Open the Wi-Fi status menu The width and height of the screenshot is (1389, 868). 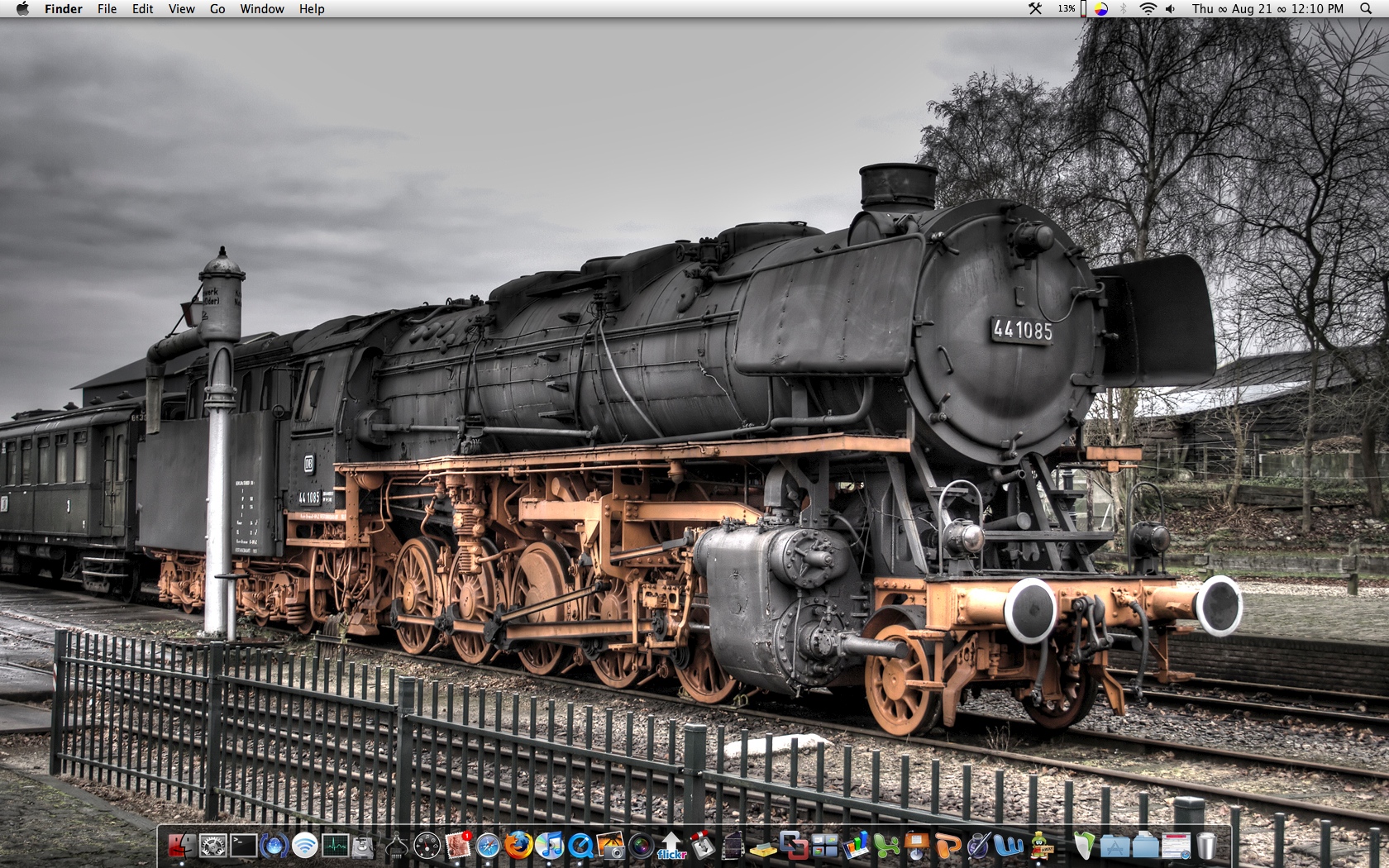(x=1148, y=9)
